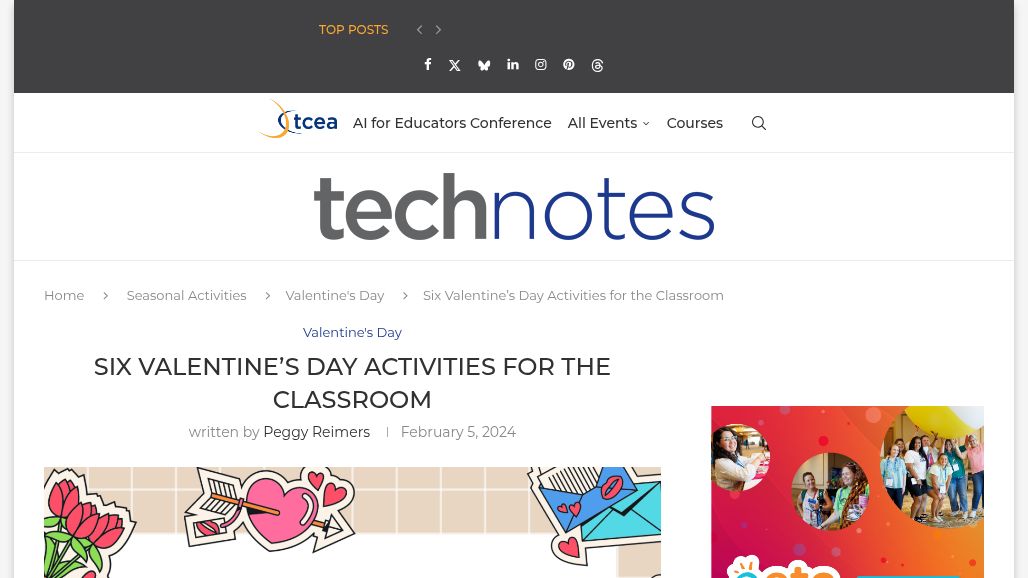Open the Instagram social icon
1028x578 pixels.
click(541, 65)
